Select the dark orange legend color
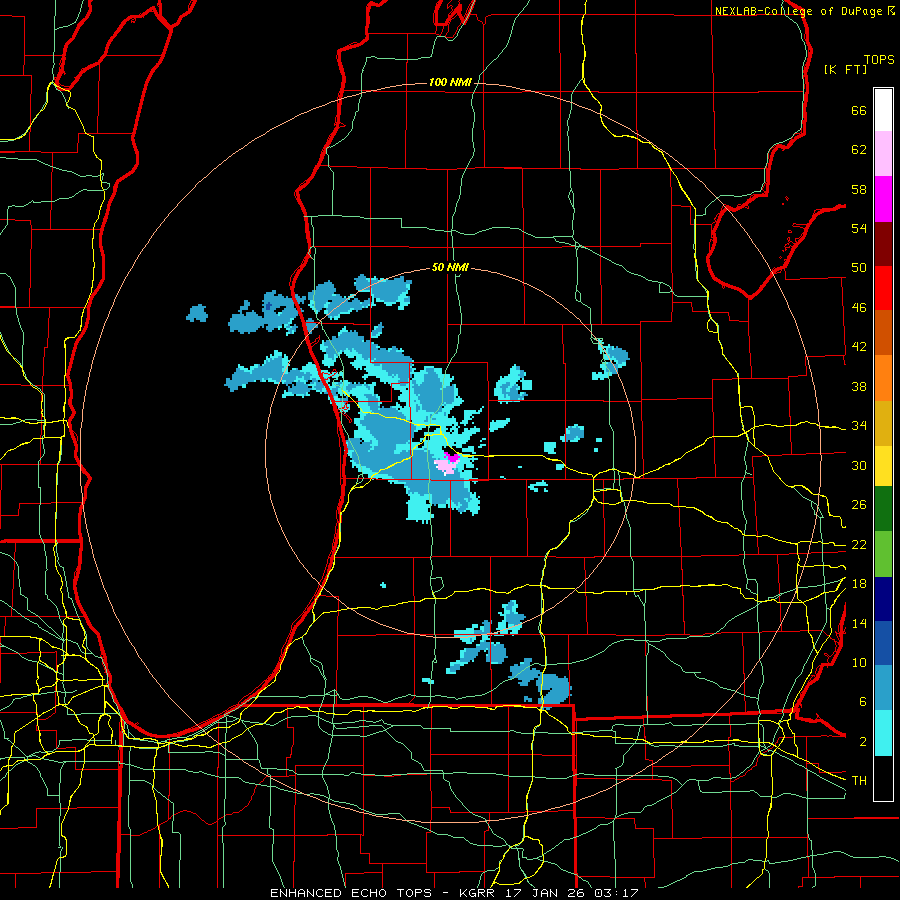The image size is (900, 900). 883,333
